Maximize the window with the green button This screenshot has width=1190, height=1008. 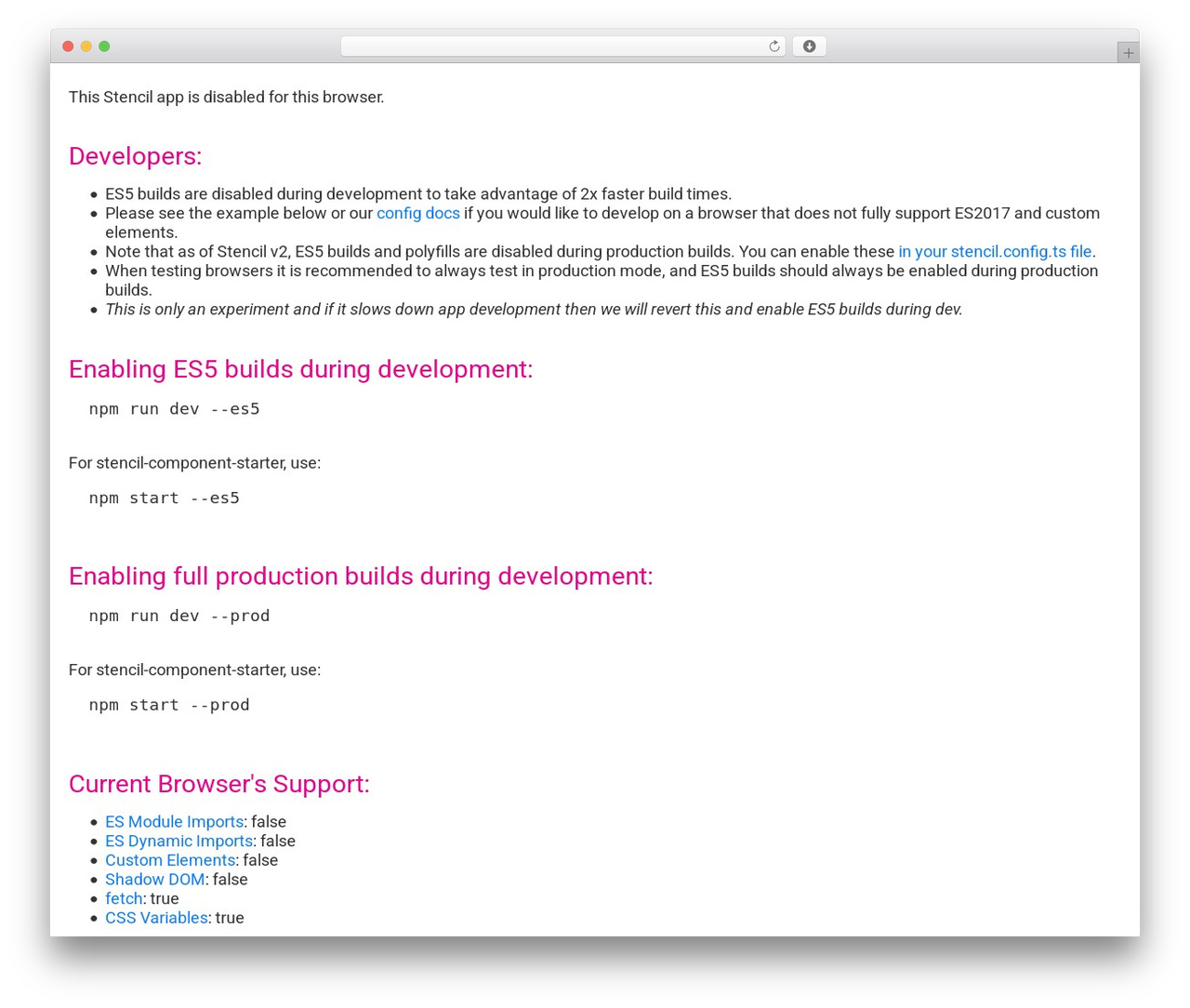click(104, 46)
